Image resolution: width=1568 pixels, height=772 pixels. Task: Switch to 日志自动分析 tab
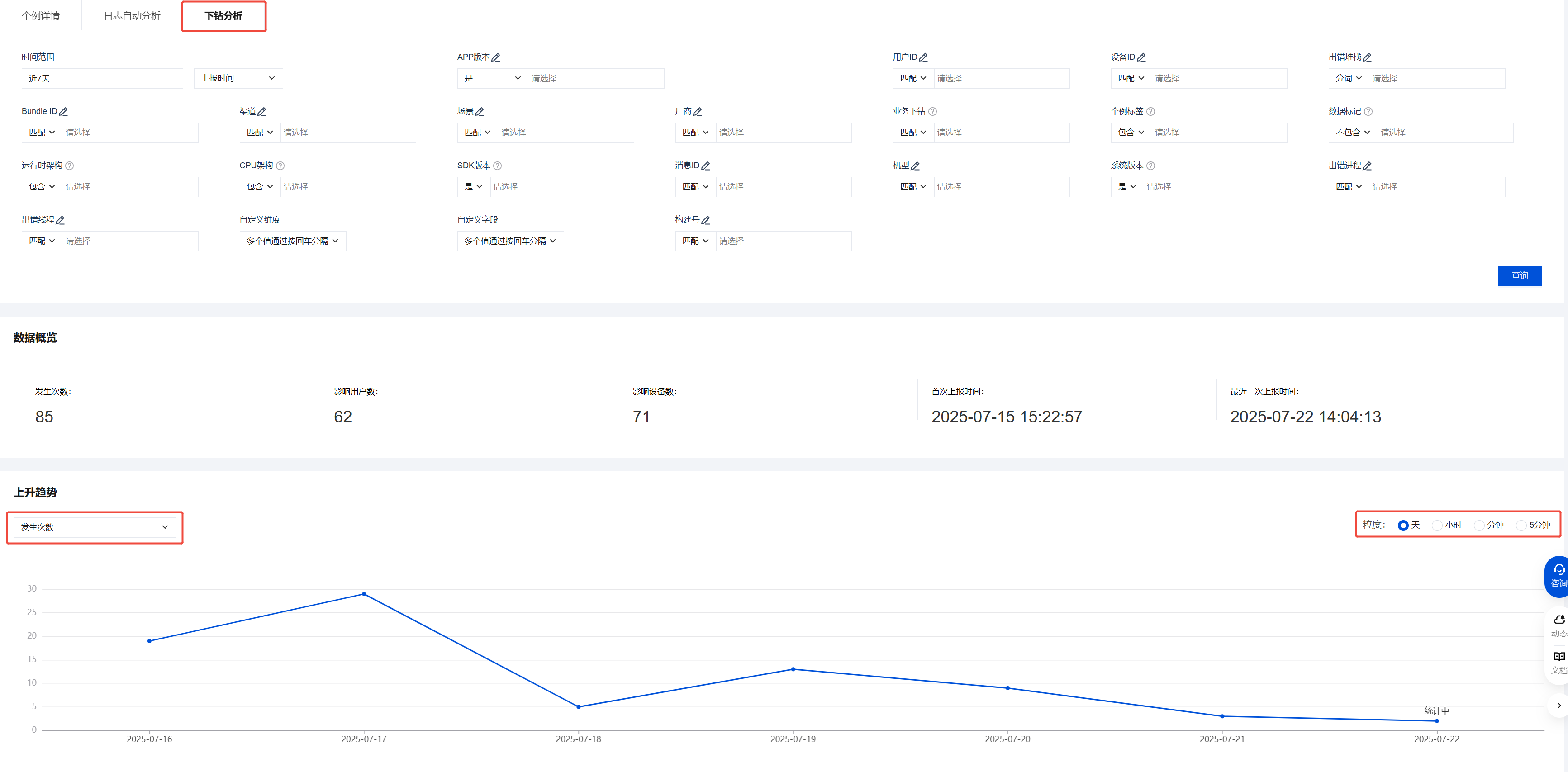tap(132, 16)
